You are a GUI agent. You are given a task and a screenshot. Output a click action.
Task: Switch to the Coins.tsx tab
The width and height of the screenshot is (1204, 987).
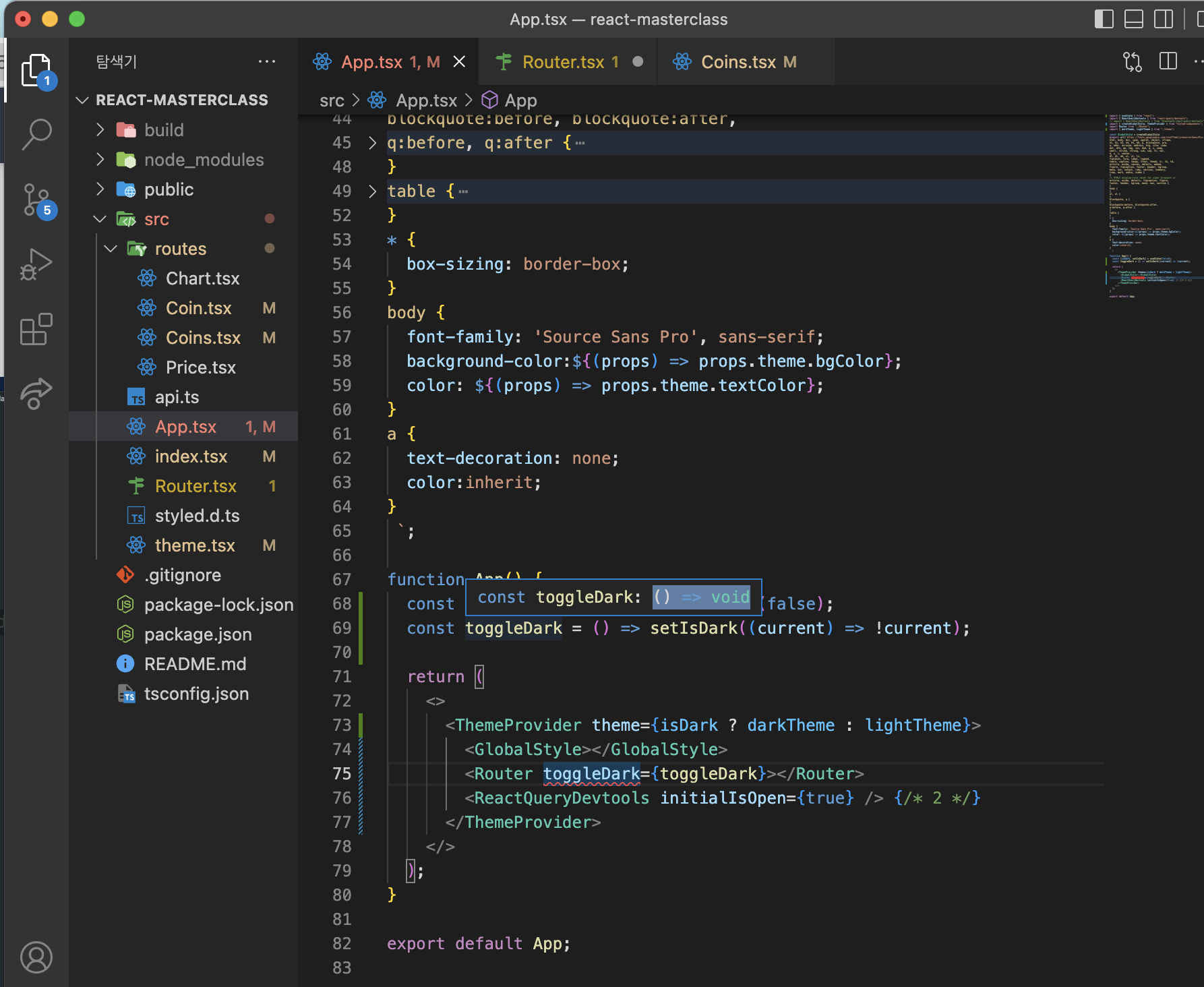coord(738,62)
